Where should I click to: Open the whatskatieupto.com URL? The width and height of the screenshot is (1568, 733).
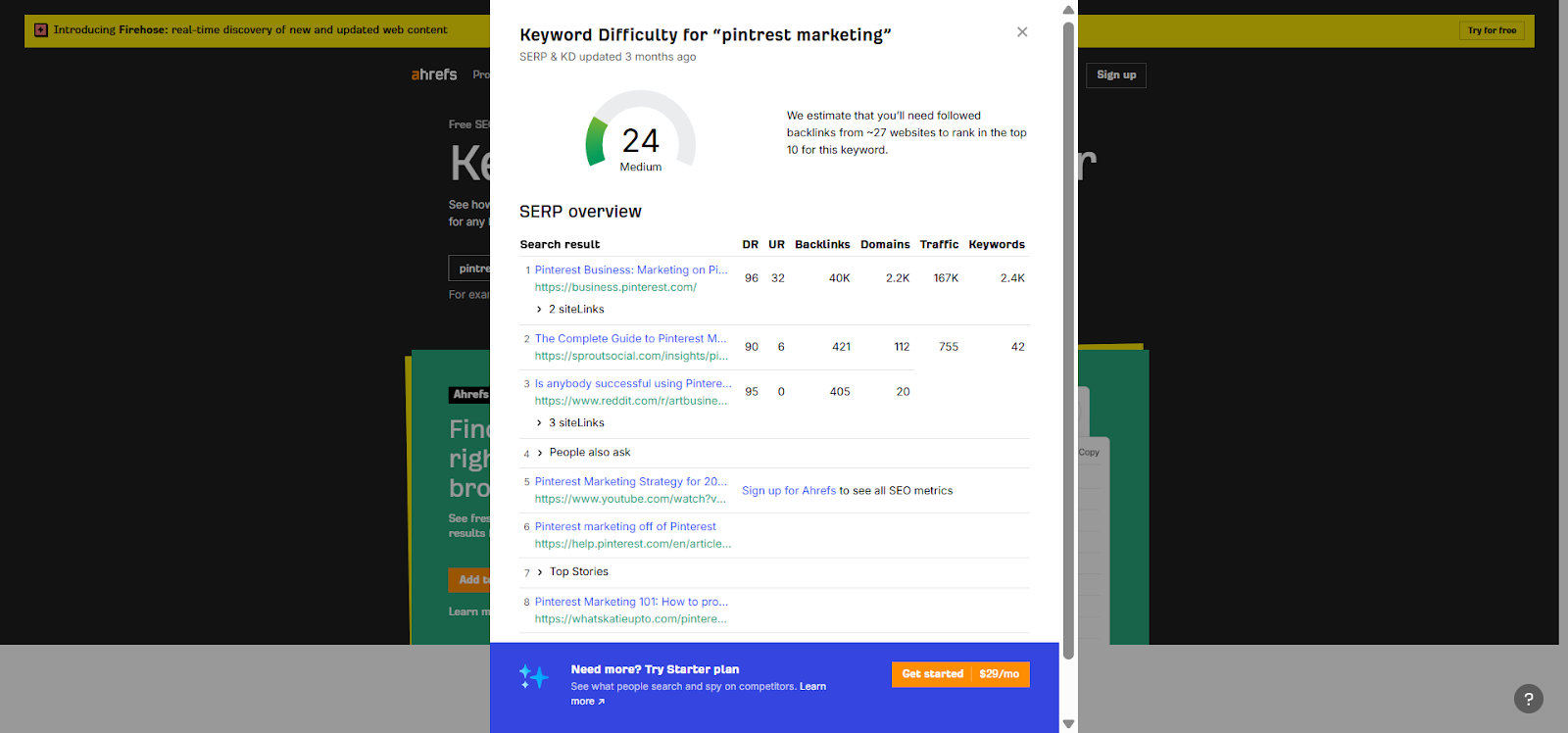[630, 619]
